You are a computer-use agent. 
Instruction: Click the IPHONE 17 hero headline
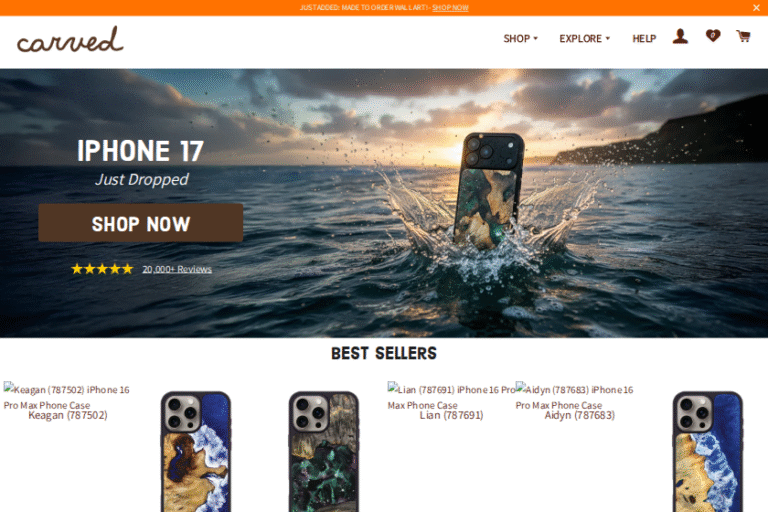point(141,150)
